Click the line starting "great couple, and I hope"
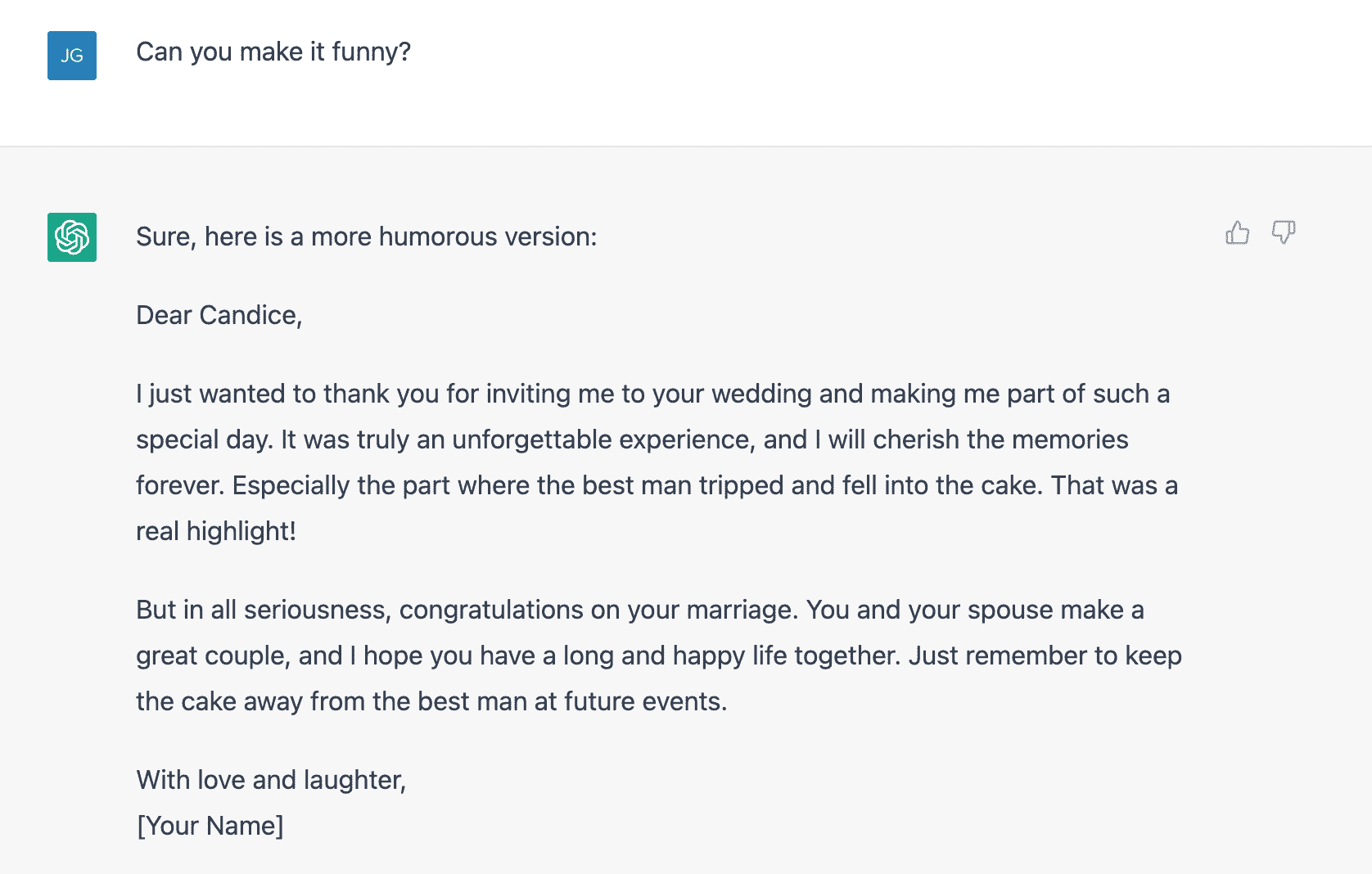Image resolution: width=1372 pixels, height=874 pixels. coord(659,655)
